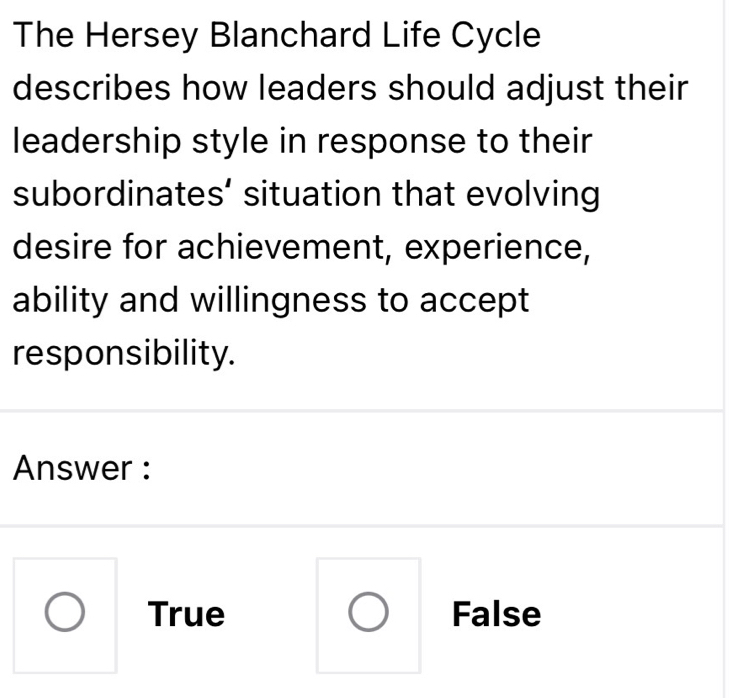The image size is (741, 698).
Task: Click the word 'evolving'
Action: (x=540, y=194)
